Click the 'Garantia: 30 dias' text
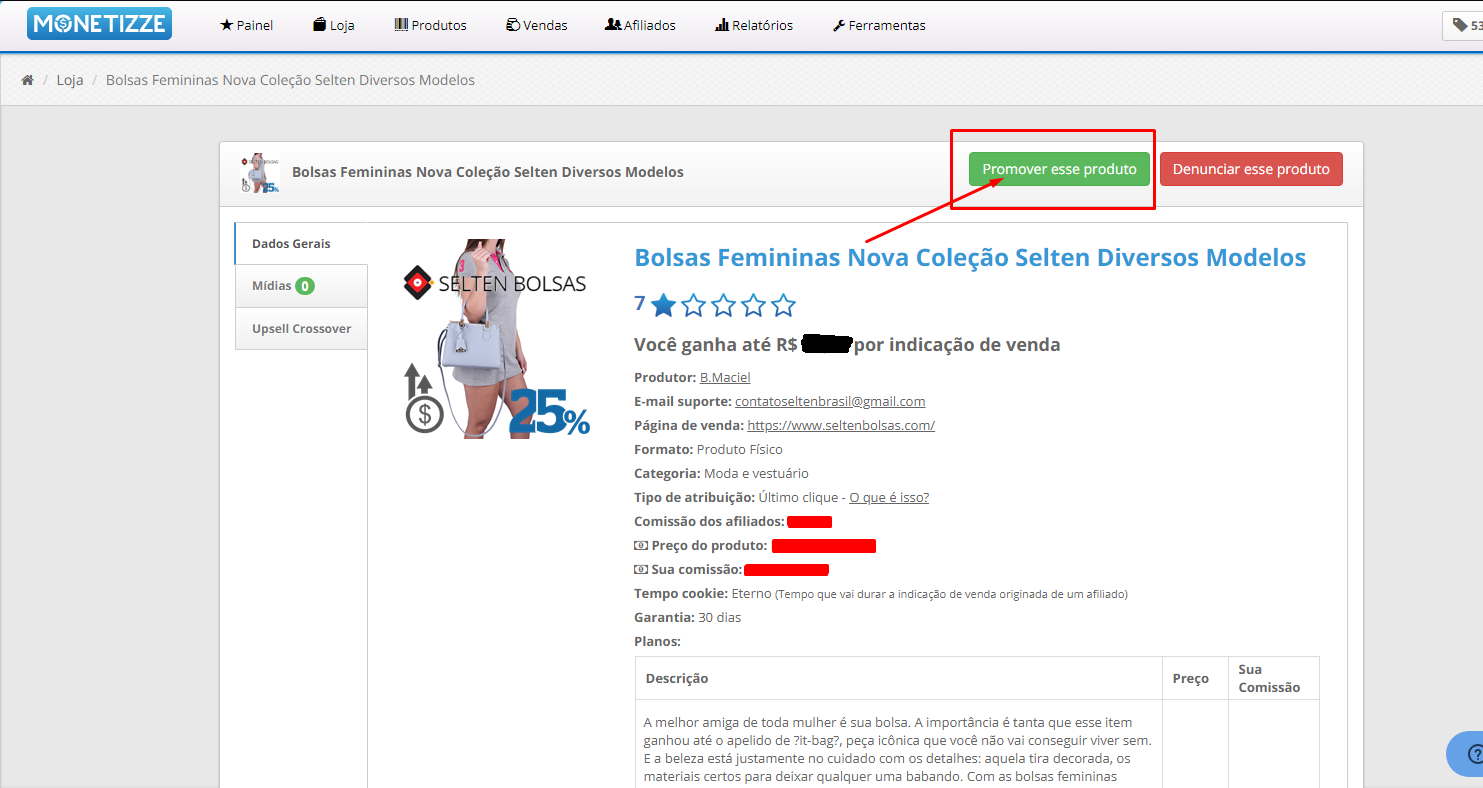 click(x=688, y=617)
